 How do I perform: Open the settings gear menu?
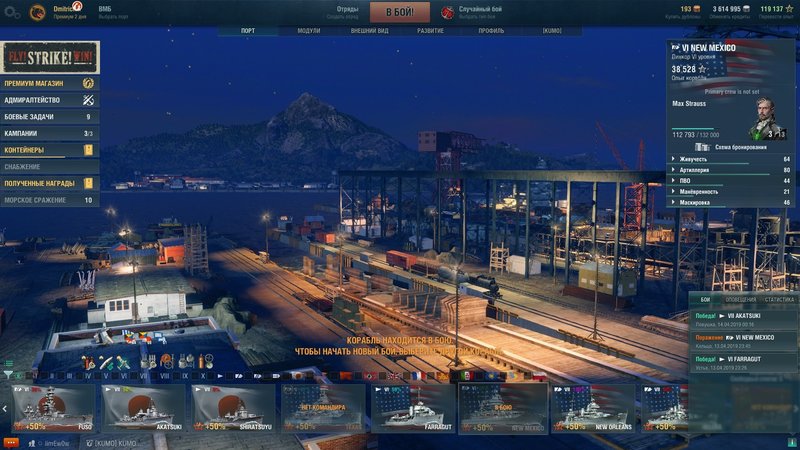click(x=12, y=12)
